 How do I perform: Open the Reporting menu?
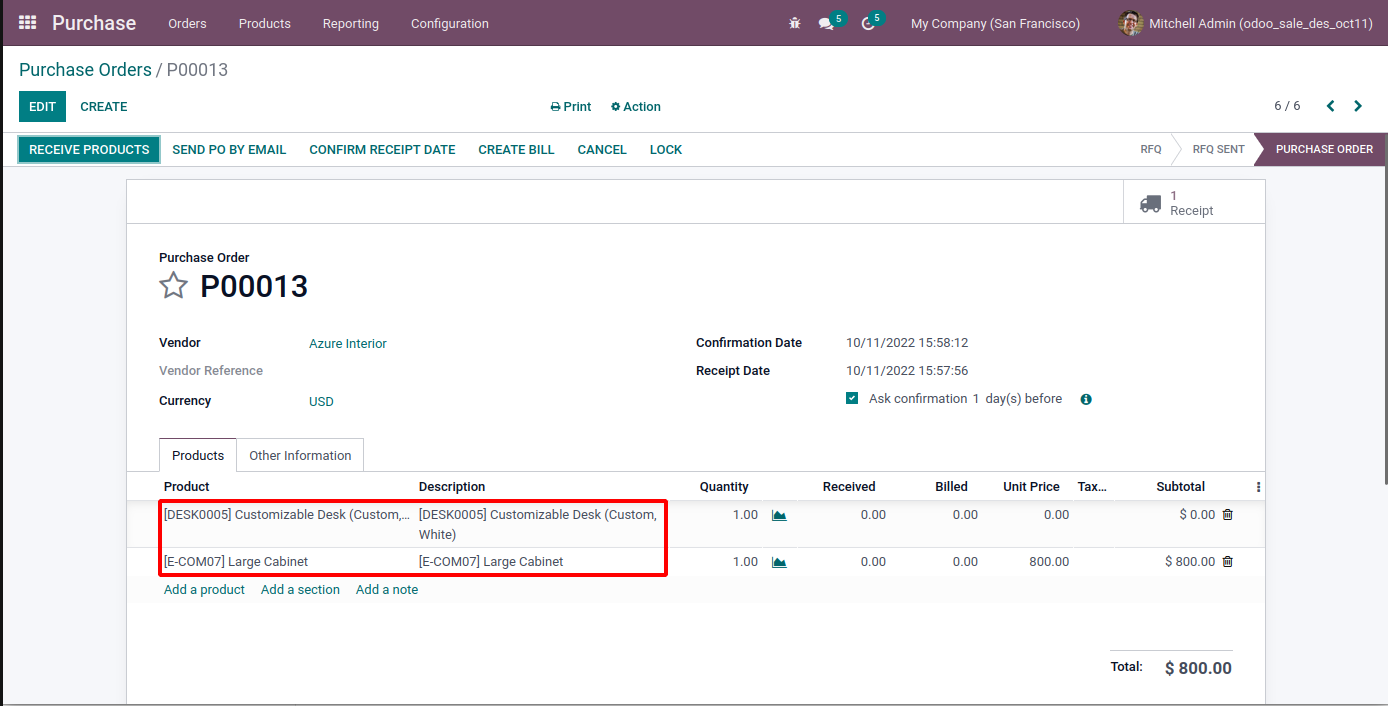[350, 23]
